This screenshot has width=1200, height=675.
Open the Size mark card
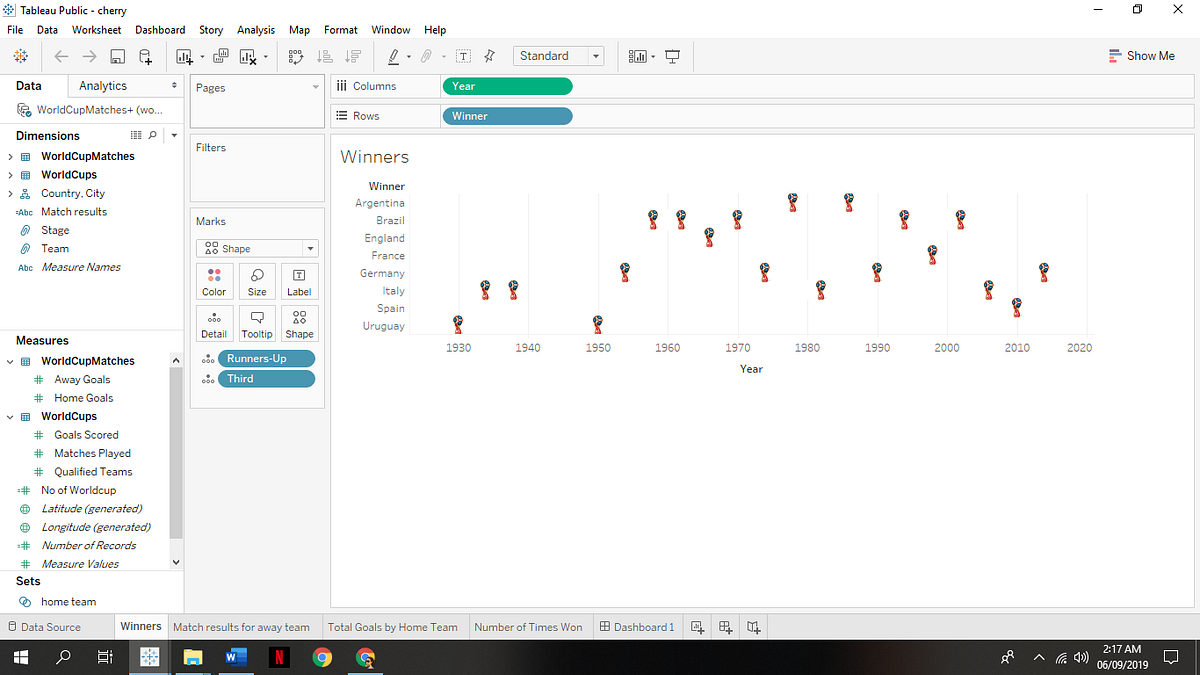pos(257,281)
